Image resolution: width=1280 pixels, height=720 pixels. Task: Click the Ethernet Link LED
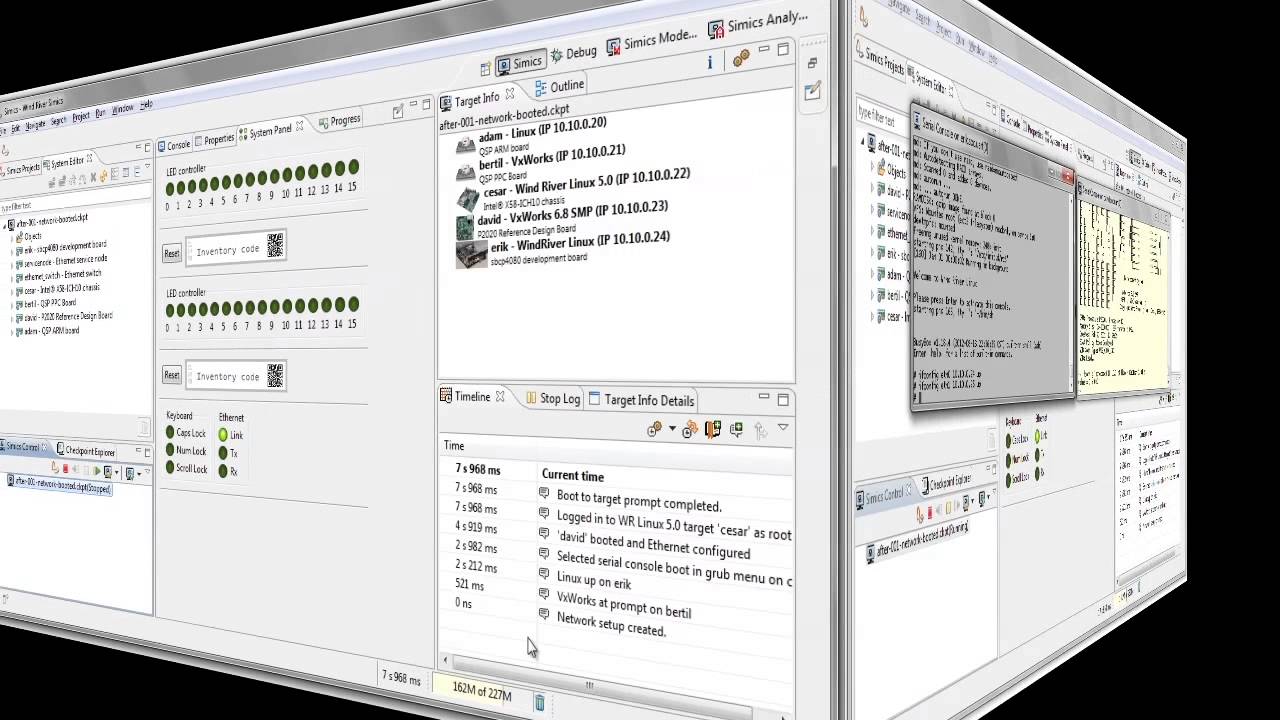(223, 435)
